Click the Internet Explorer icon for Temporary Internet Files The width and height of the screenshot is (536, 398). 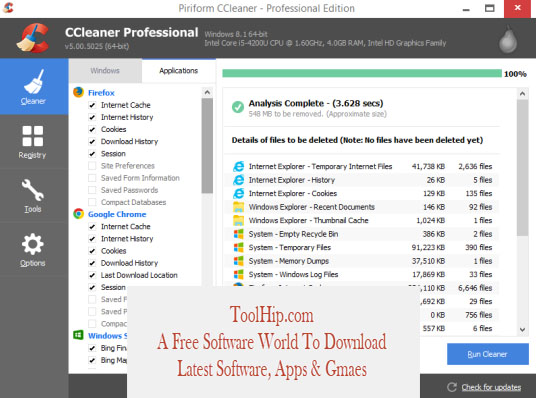click(x=238, y=167)
